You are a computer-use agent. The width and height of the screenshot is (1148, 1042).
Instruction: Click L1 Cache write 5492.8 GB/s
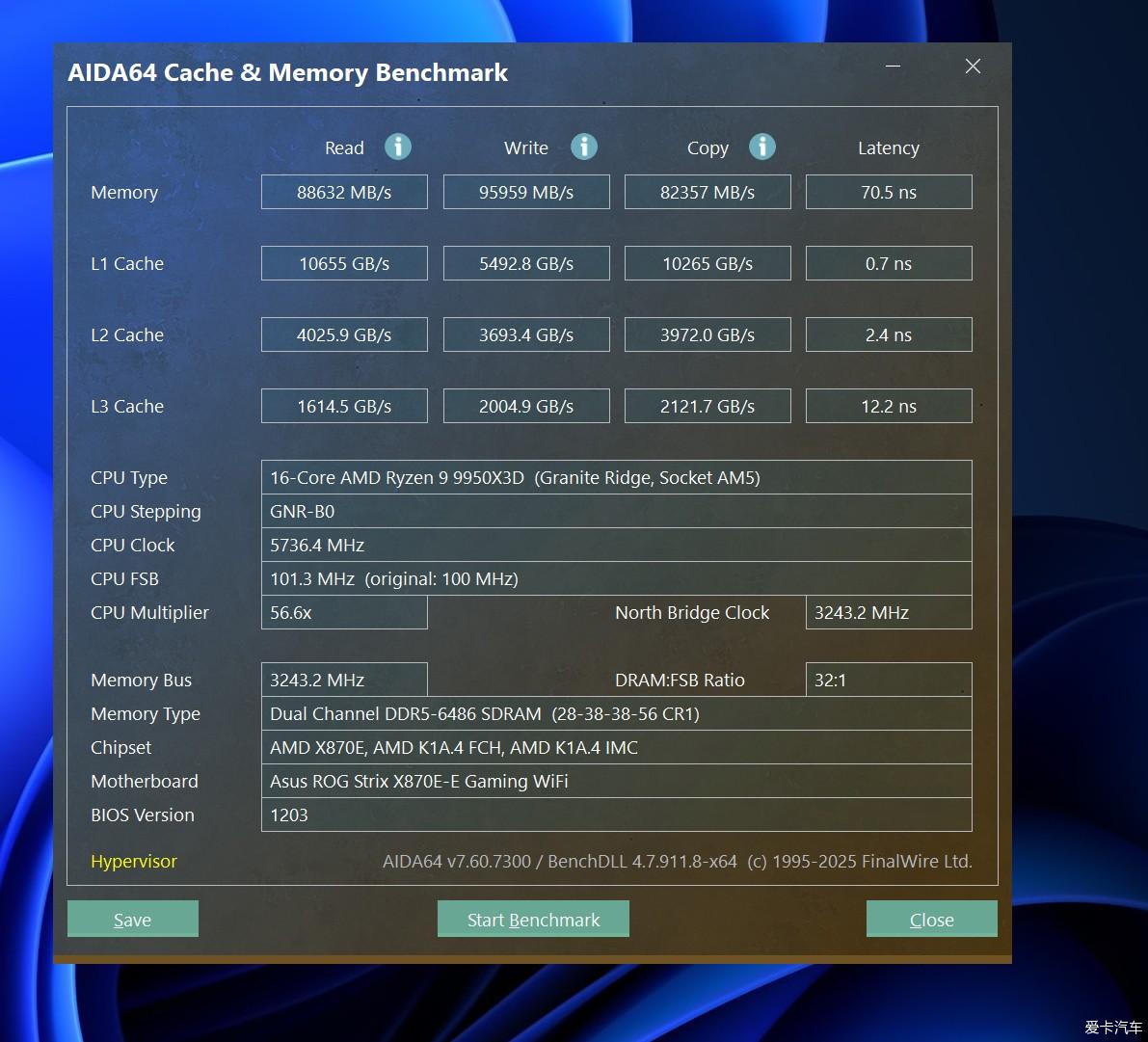526,263
